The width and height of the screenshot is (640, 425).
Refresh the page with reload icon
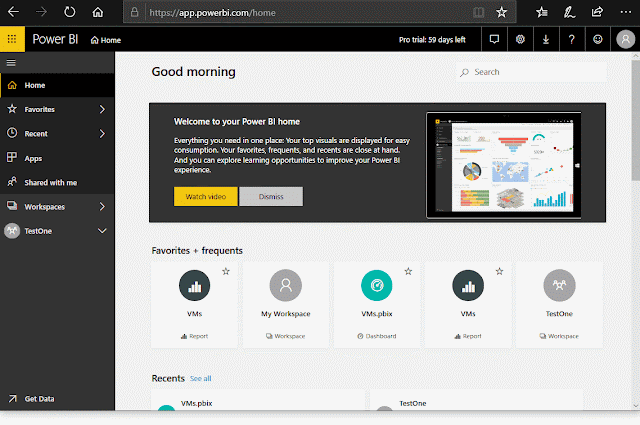[x=69, y=12]
